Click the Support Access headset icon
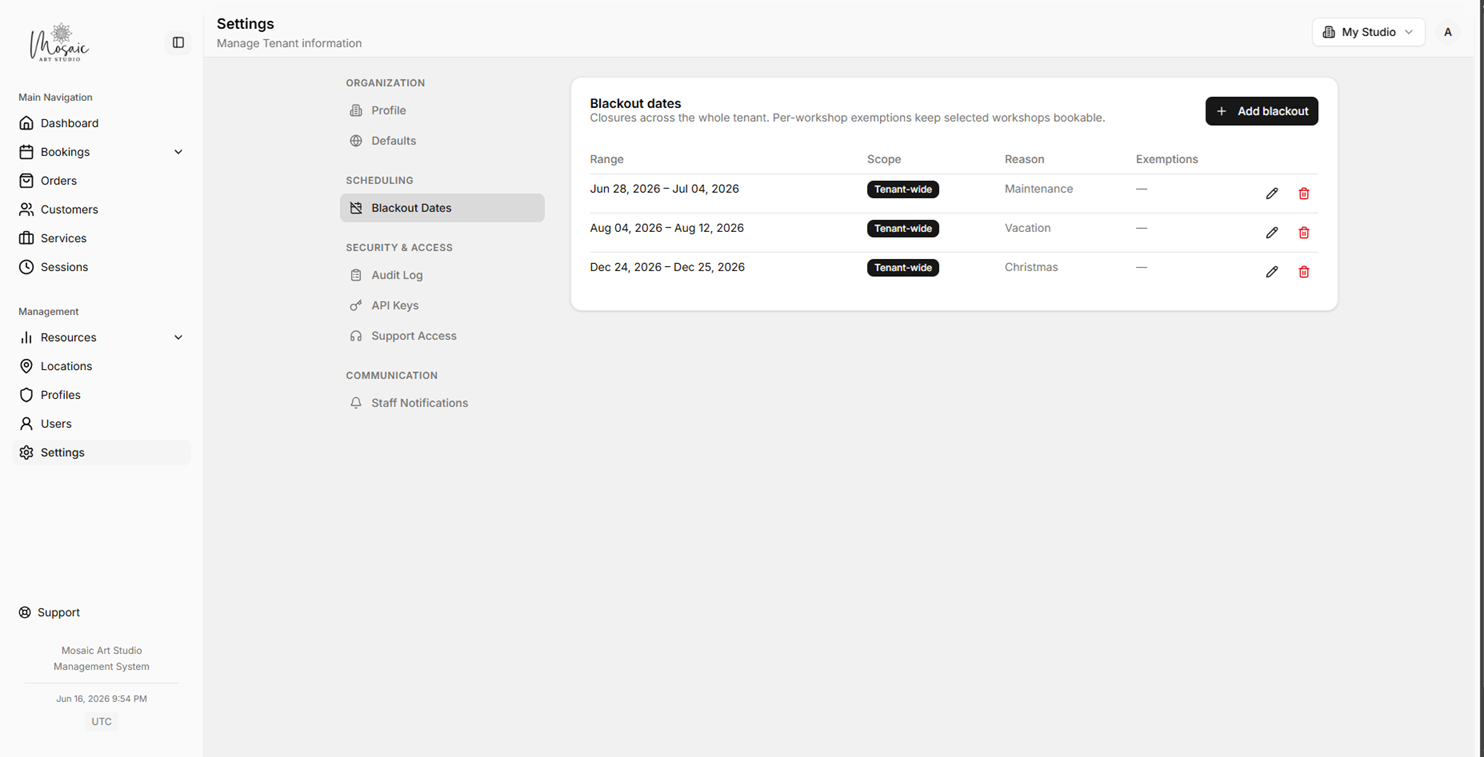 click(x=356, y=336)
